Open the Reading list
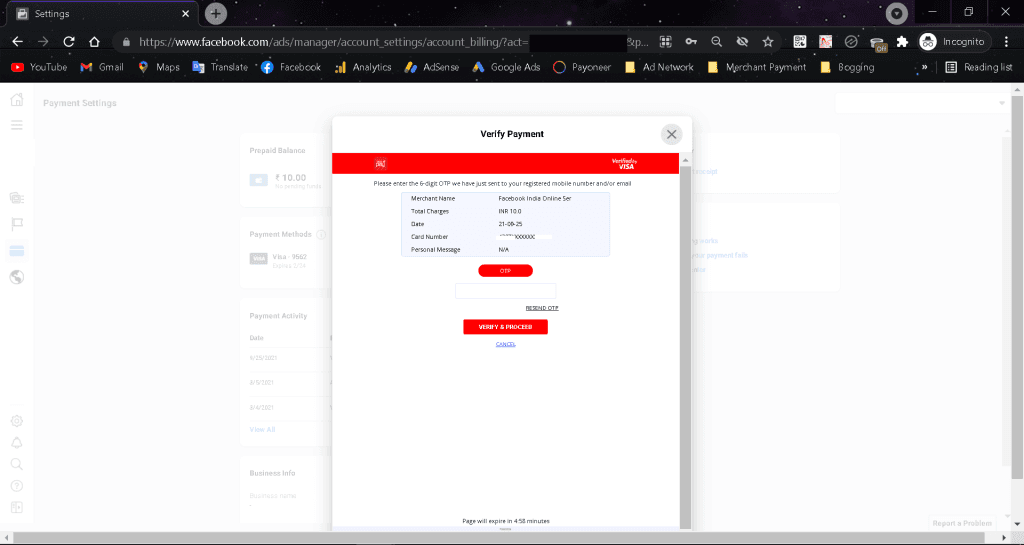The image size is (1024, 545). 979,67
